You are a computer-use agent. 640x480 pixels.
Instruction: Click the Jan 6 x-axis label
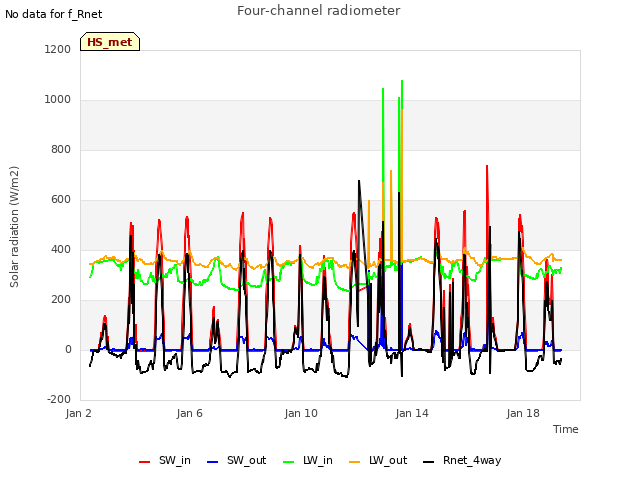click(x=189, y=413)
